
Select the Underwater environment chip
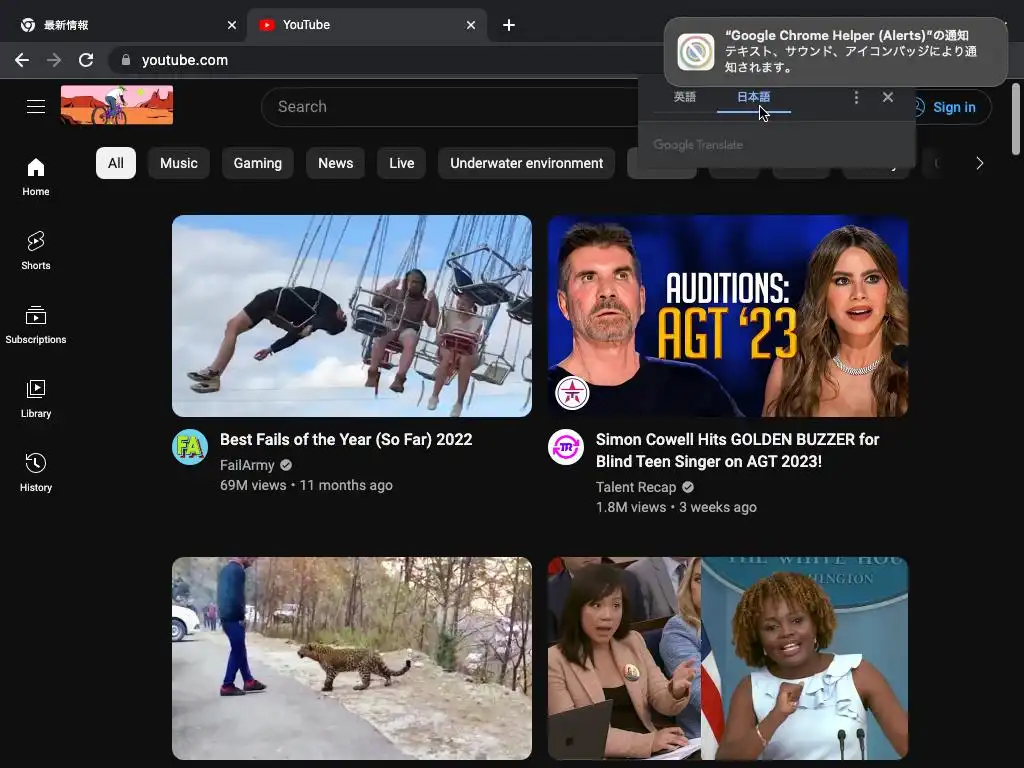(526, 163)
